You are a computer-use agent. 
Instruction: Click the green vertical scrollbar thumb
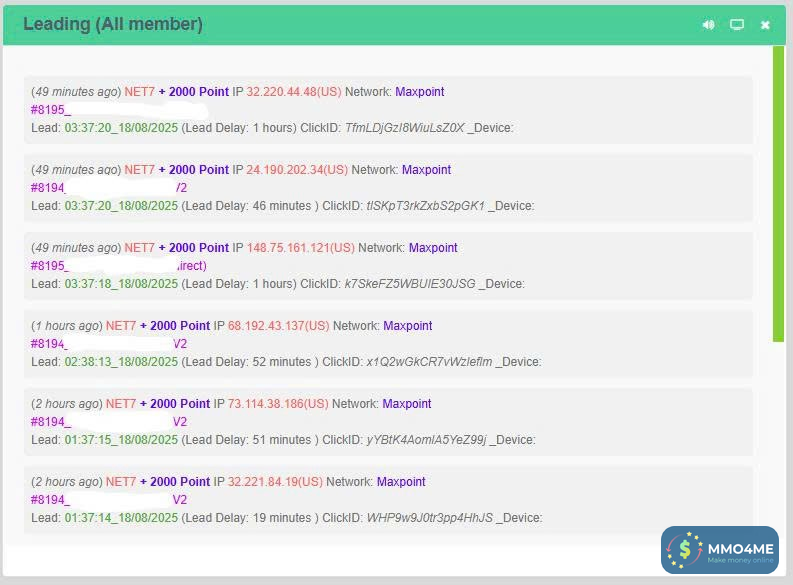[778, 194]
